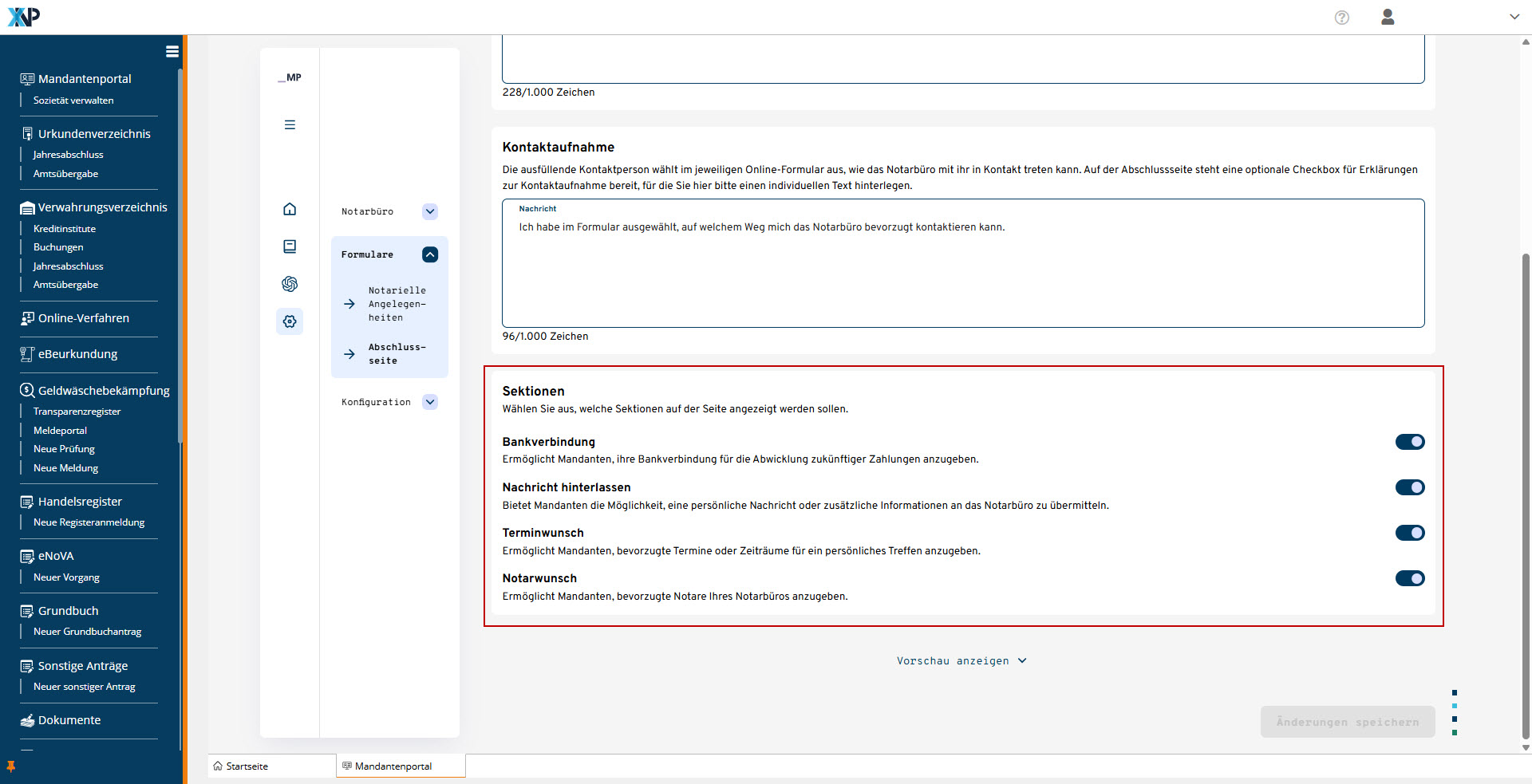The height and width of the screenshot is (784, 1532).
Task: Open the help question mark icon
Action: [x=1342, y=18]
